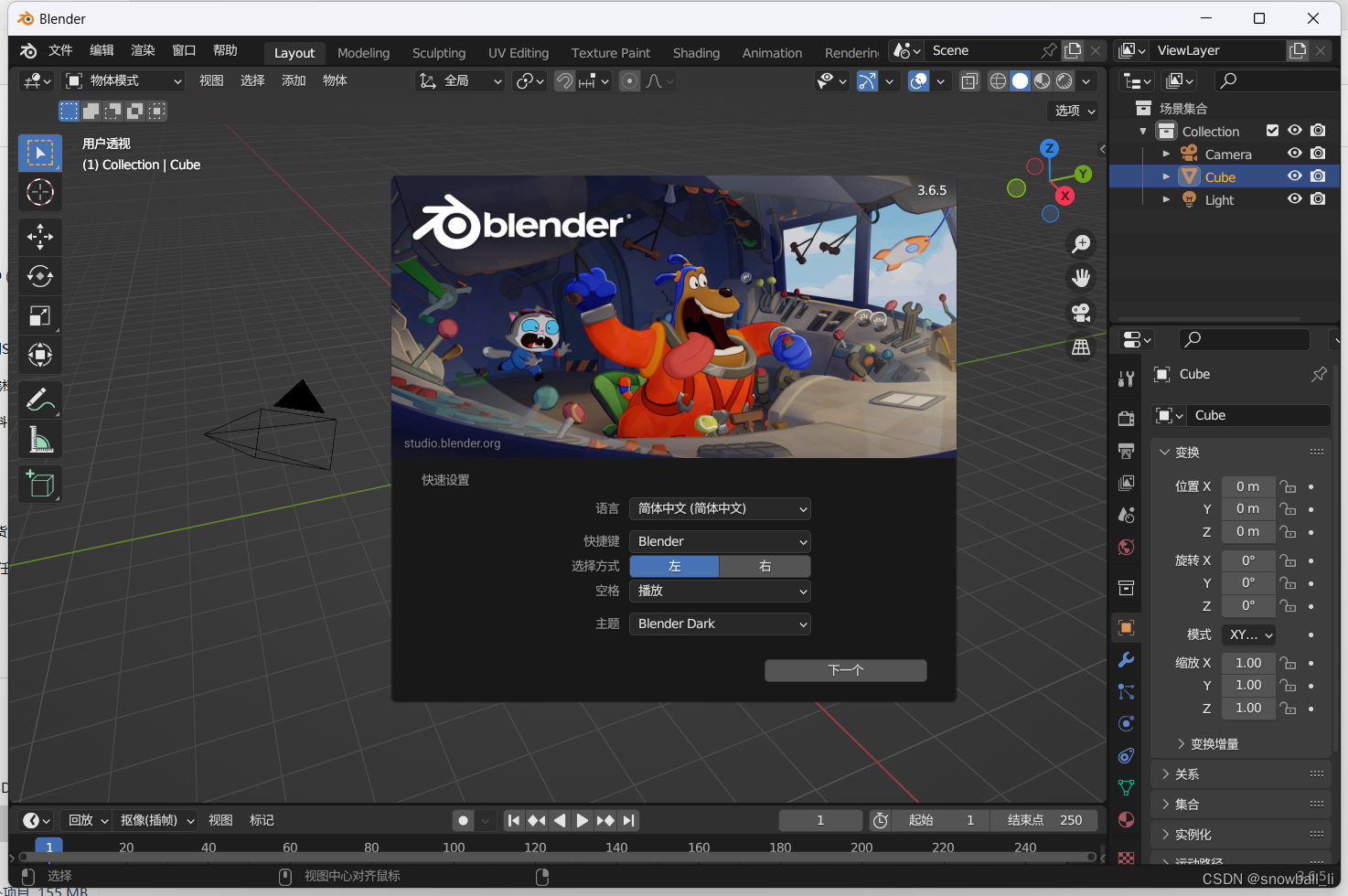Image resolution: width=1348 pixels, height=896 pixels.
Task: Select the 3D Cursor tool
Action: click(40, 192)
